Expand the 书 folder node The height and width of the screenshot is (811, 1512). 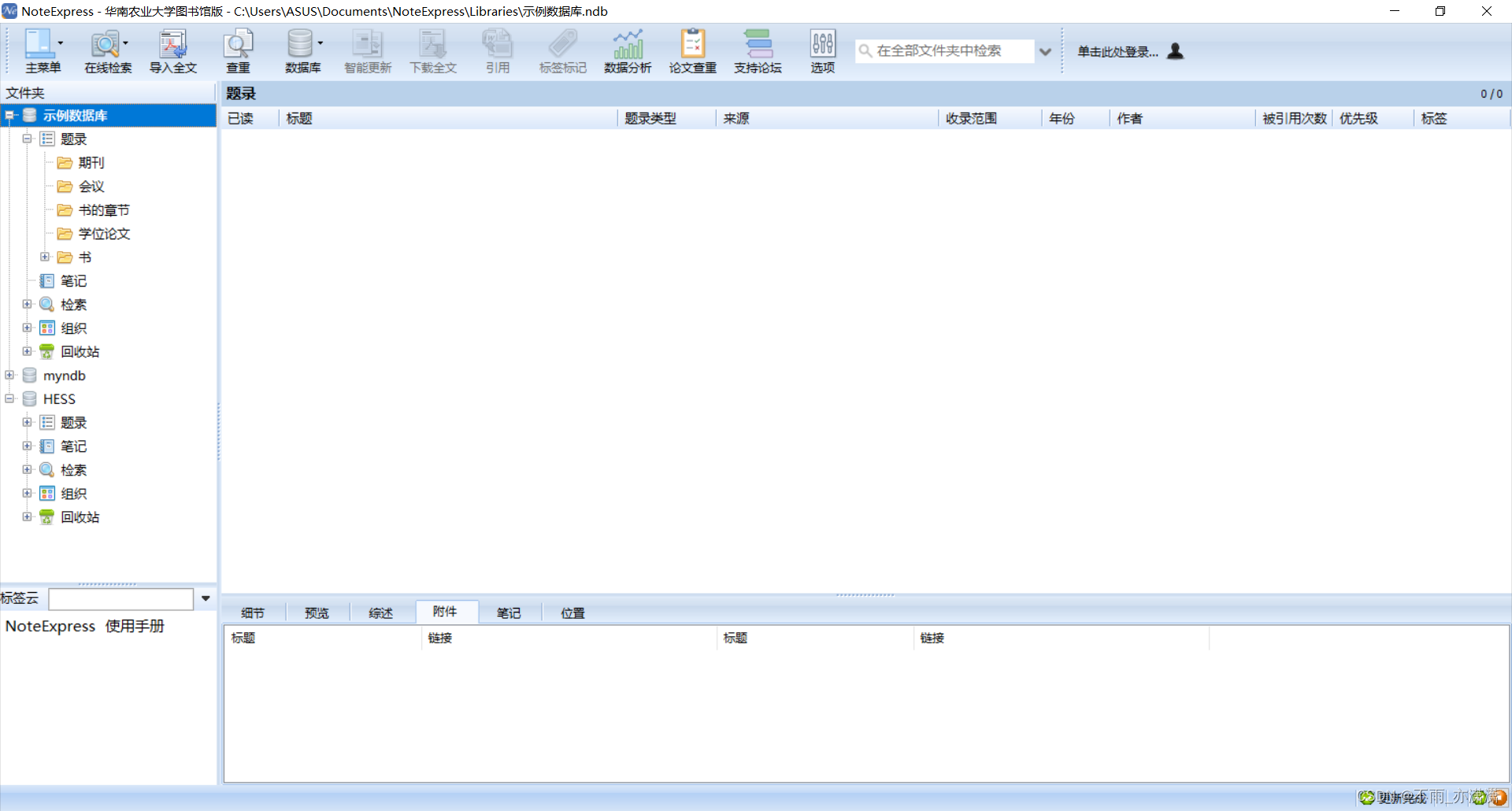45,257
